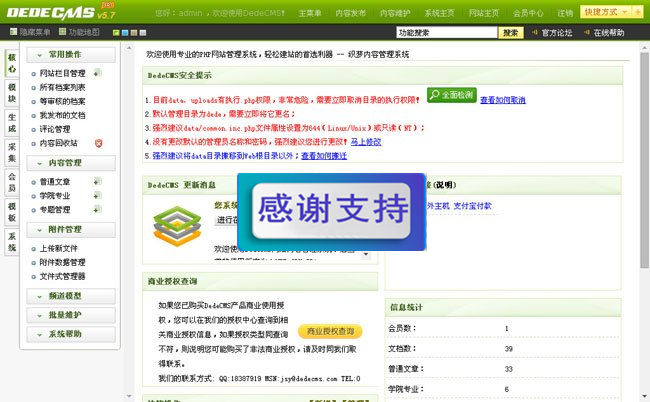The height and width of the screenshot is (402, 650).
Task: Select the 模块 vertical tab
Action: coord(12,93)
